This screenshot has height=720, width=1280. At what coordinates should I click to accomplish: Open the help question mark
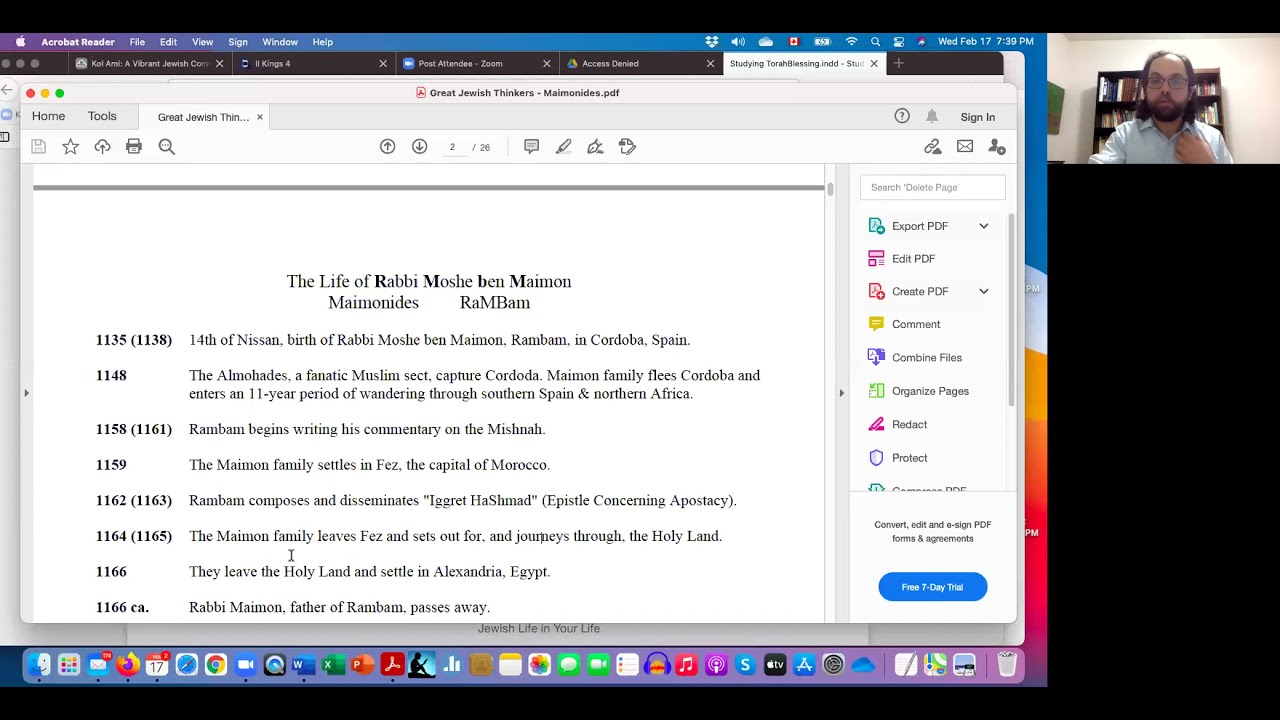click(902, 116)
